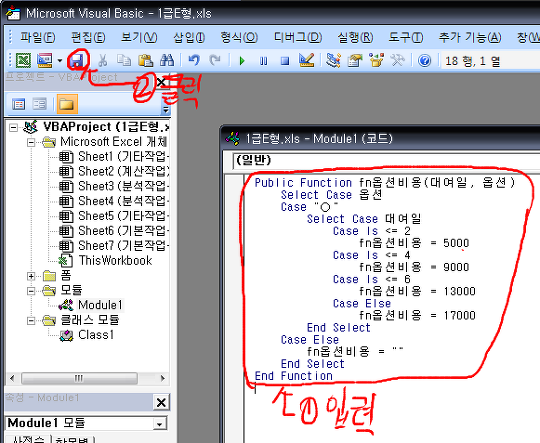The width and height of the screenshot is (540, 443).
Task: Open the 형식(O) menu
Action: pos(239,37)
